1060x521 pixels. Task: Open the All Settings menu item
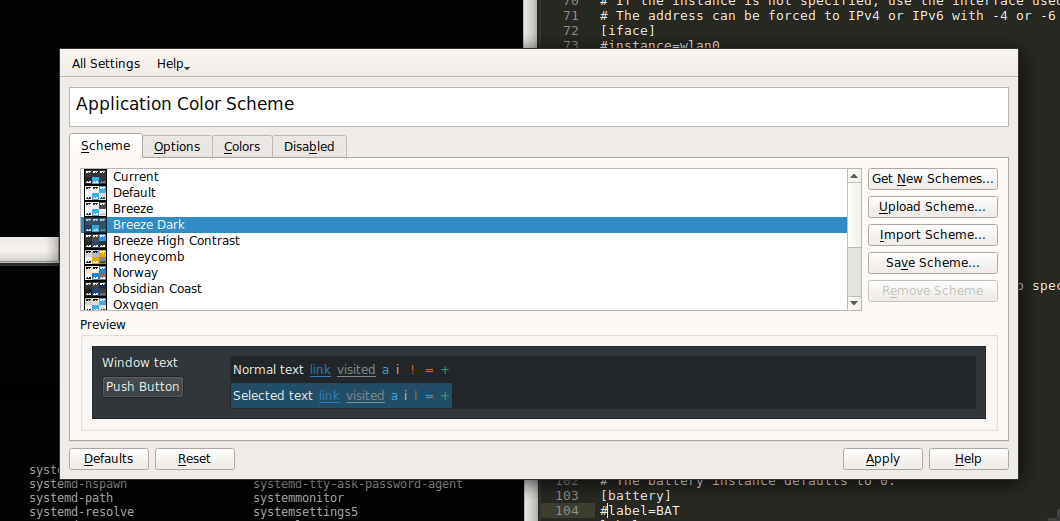coord(106,64)
